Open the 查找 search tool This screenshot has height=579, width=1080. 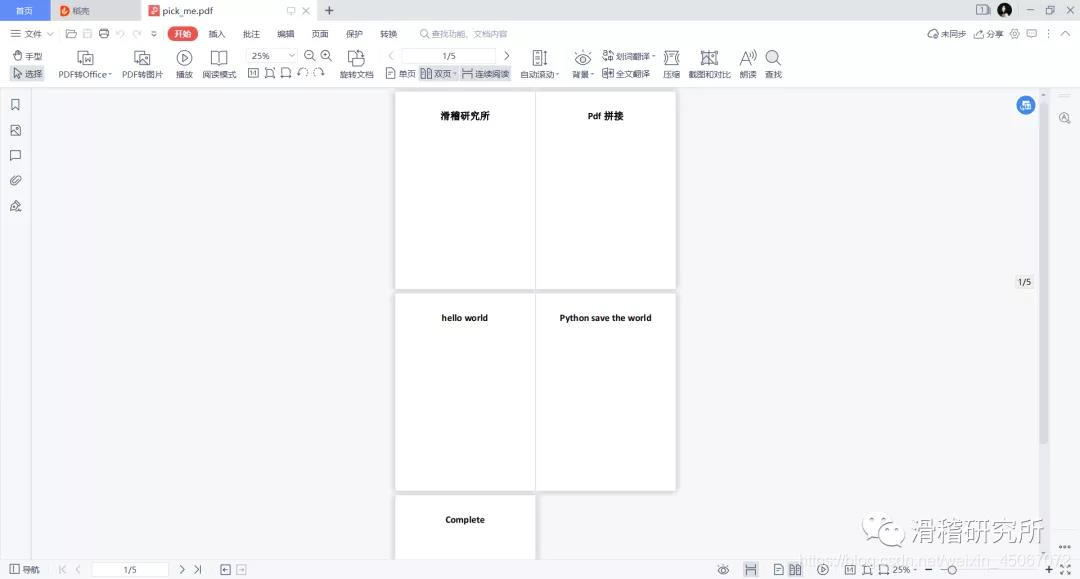click(x=772, y=63)
